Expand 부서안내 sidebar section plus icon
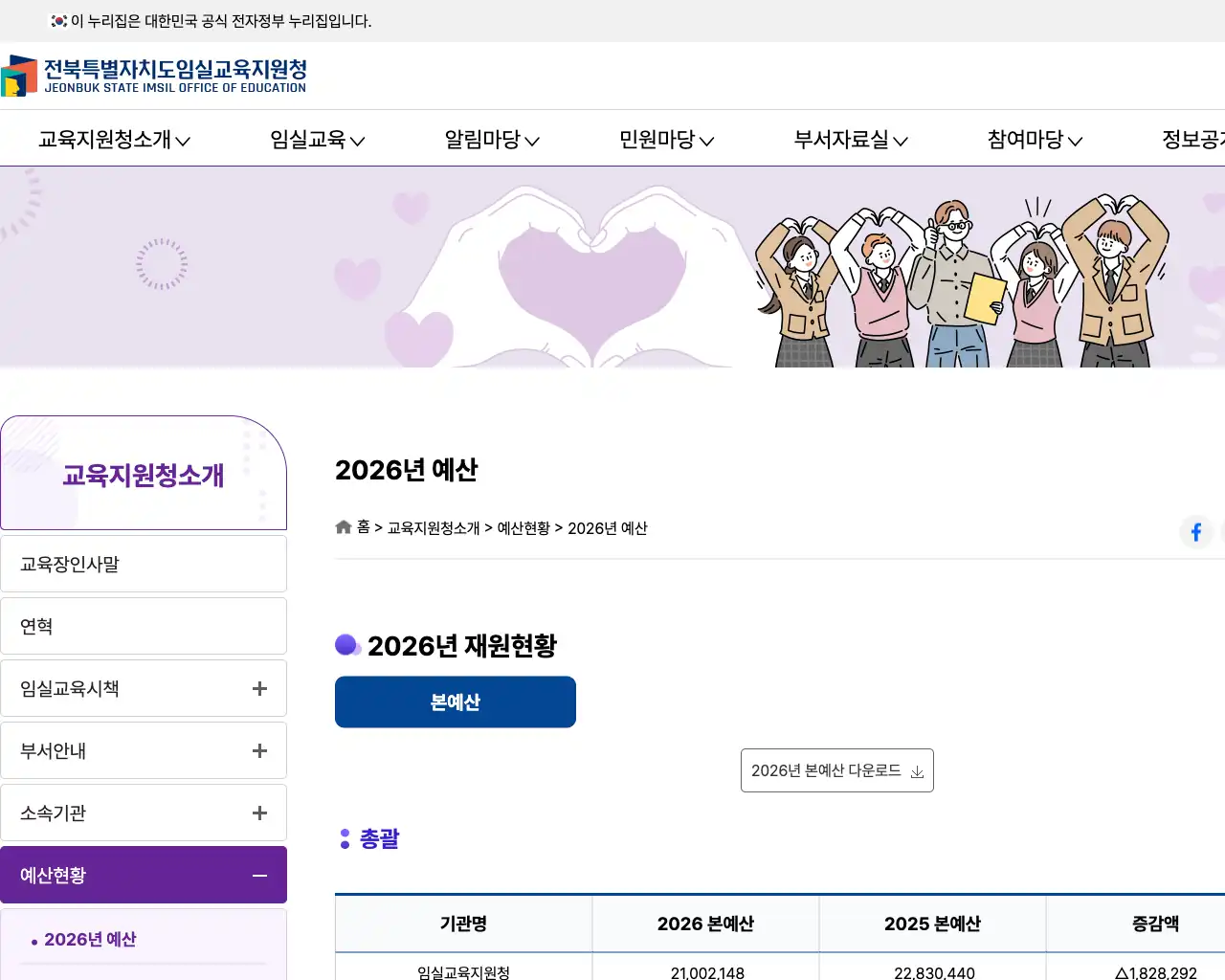Viewport: 1225px width, 980px height. coord(259,751)
